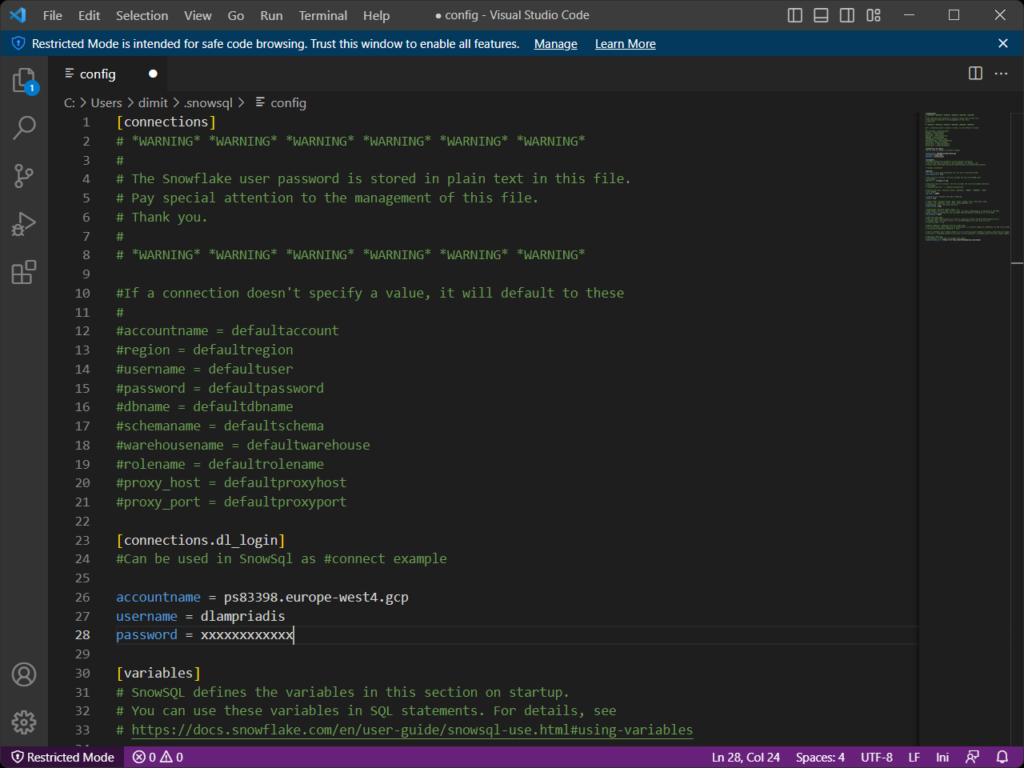
Task: Open the UTF-8 encoding selector
Action: coord(876,757)
